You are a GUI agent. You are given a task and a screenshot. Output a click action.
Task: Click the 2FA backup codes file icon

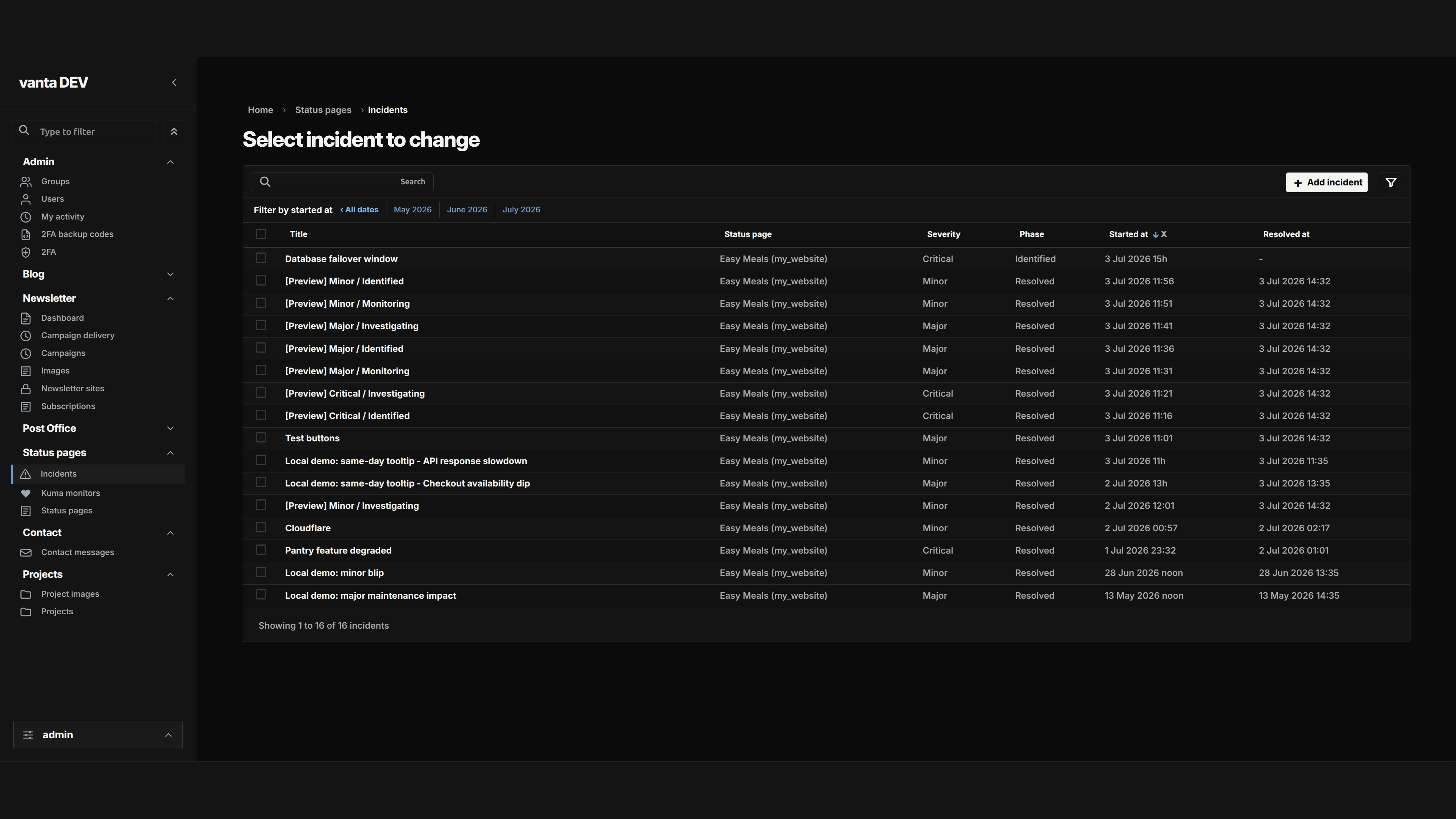[26, 235]
